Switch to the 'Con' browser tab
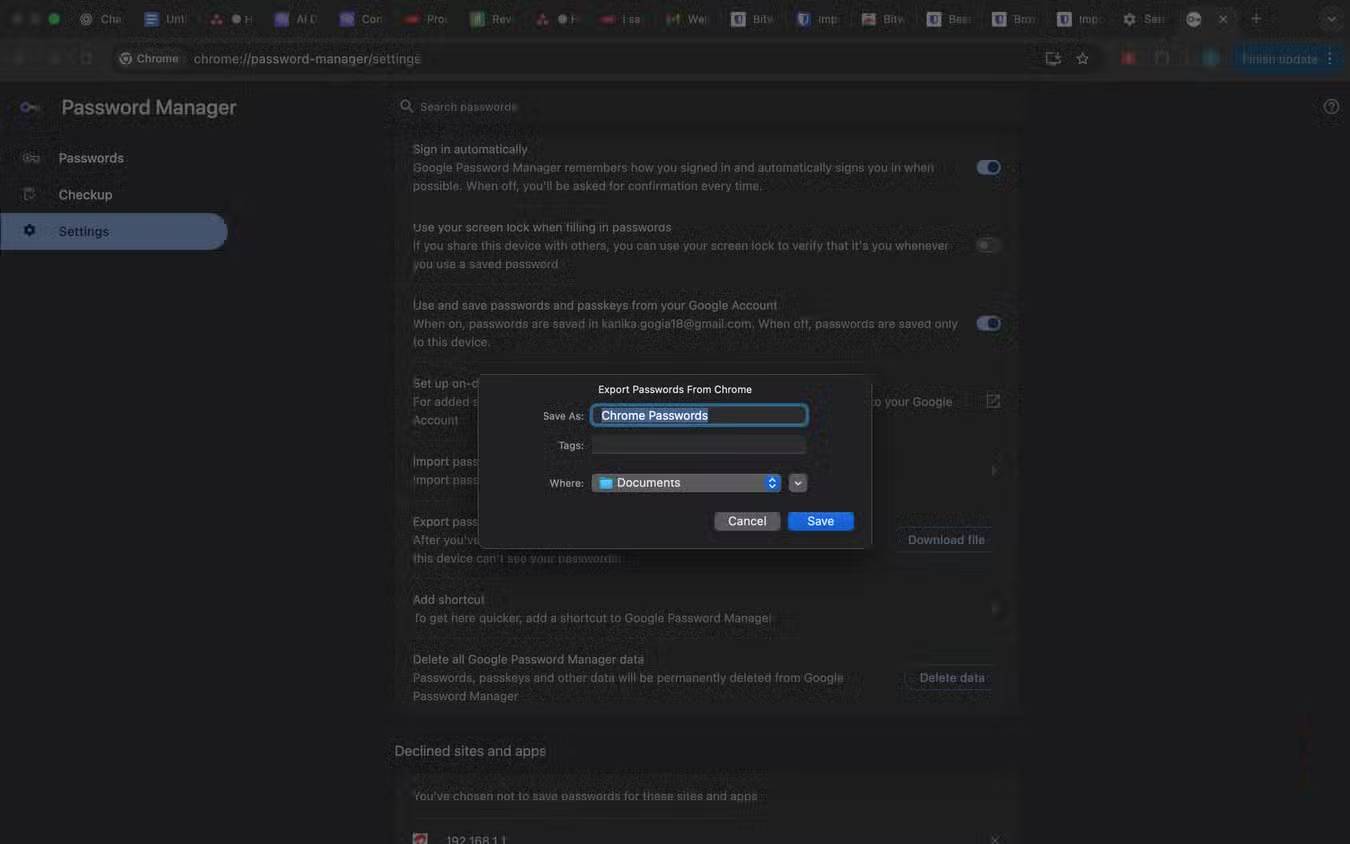 pyautogui.click(x=362, y=19)
